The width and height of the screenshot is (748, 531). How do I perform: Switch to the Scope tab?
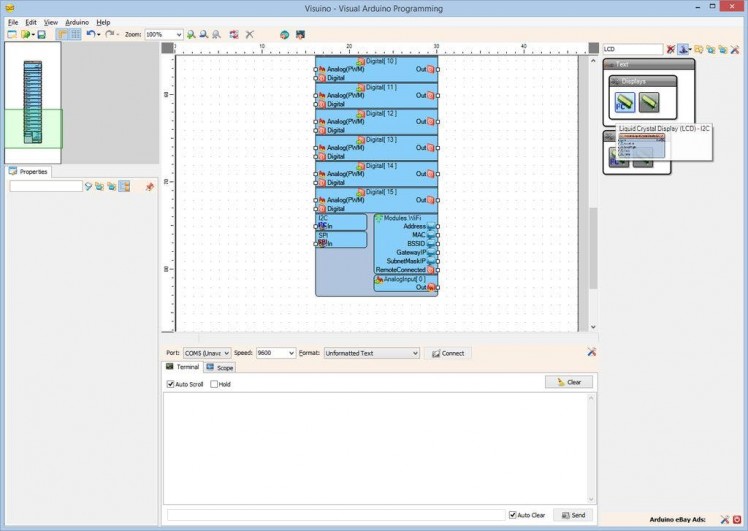[x=221, y=368]
